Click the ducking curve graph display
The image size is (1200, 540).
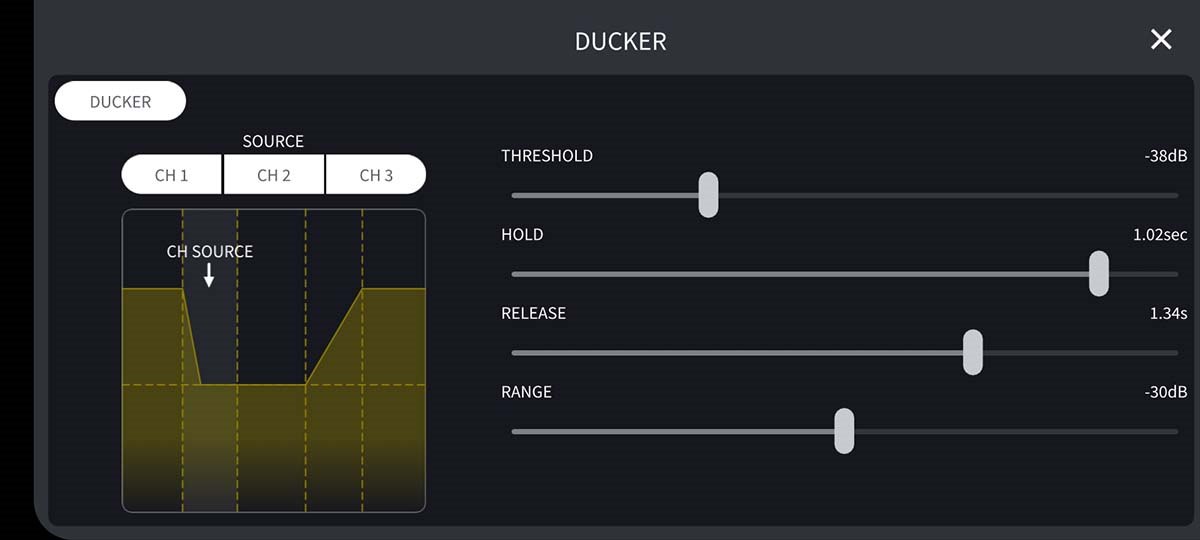(274, 400)
